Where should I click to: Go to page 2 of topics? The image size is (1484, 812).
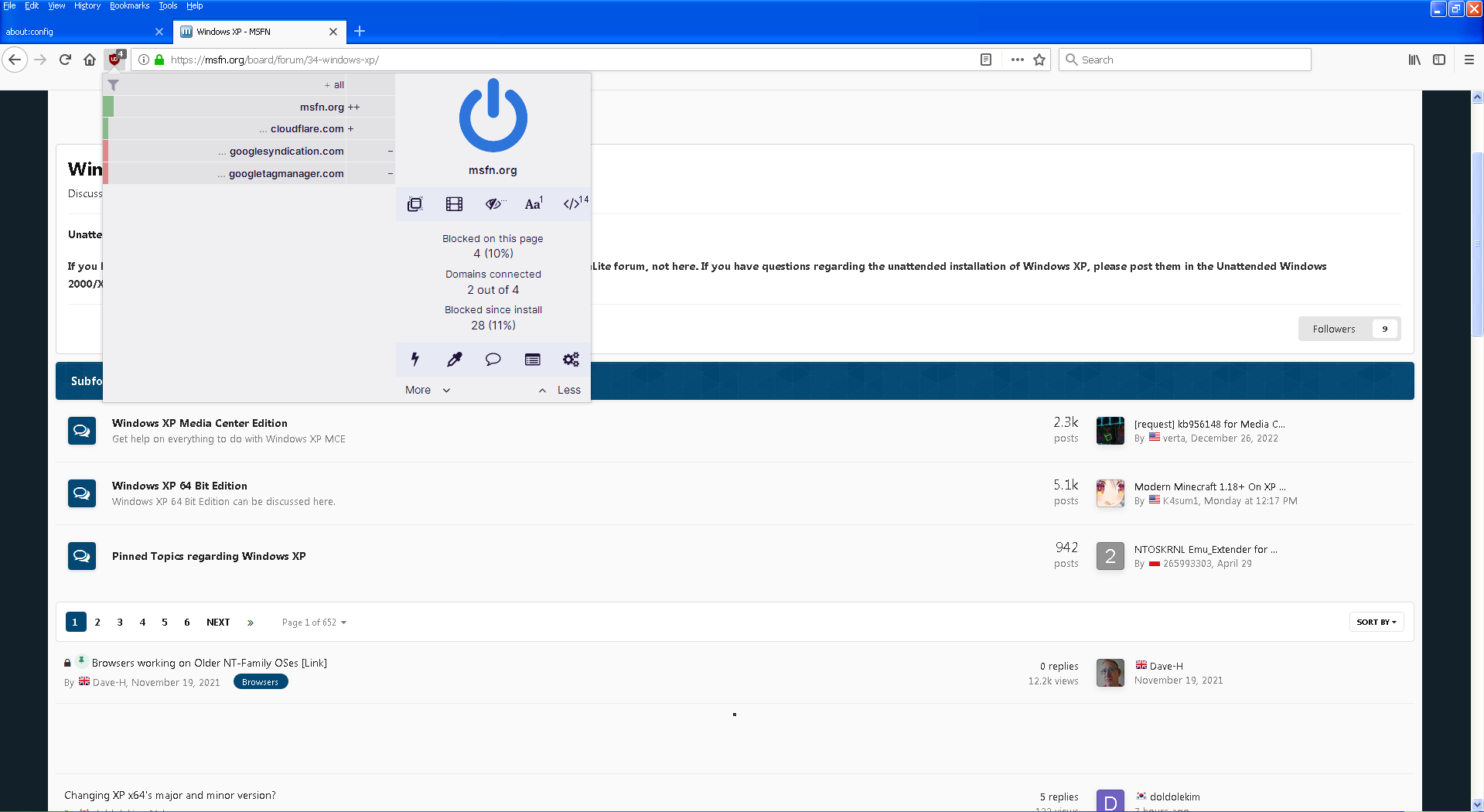[x=97, y=622]
